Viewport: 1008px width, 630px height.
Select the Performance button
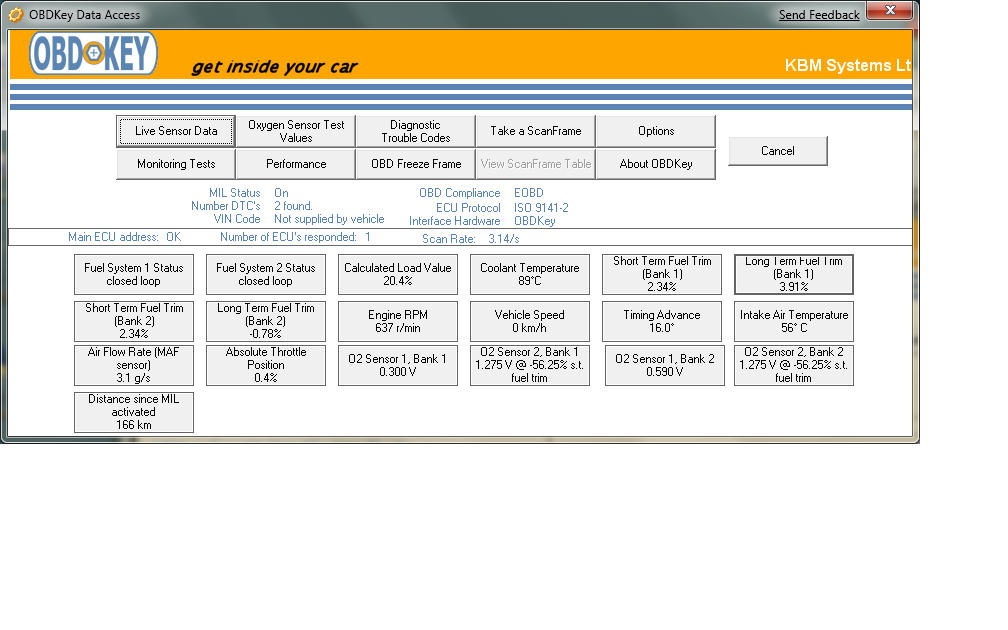coord(296,164)
